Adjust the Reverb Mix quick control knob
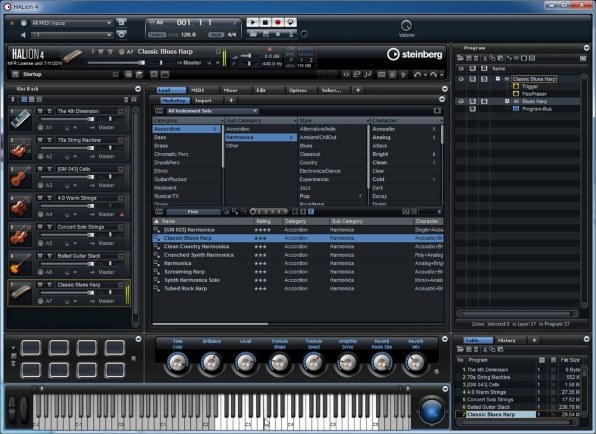The height and width of the screenshot is (434, 596). click(x=415, y=363)
